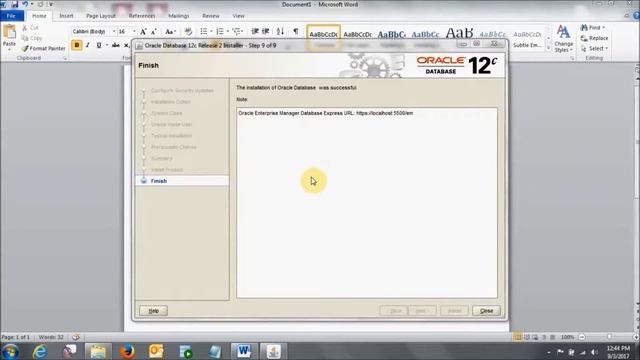
Task: Click Replace in the Editing group
Action: pos(595,38)
